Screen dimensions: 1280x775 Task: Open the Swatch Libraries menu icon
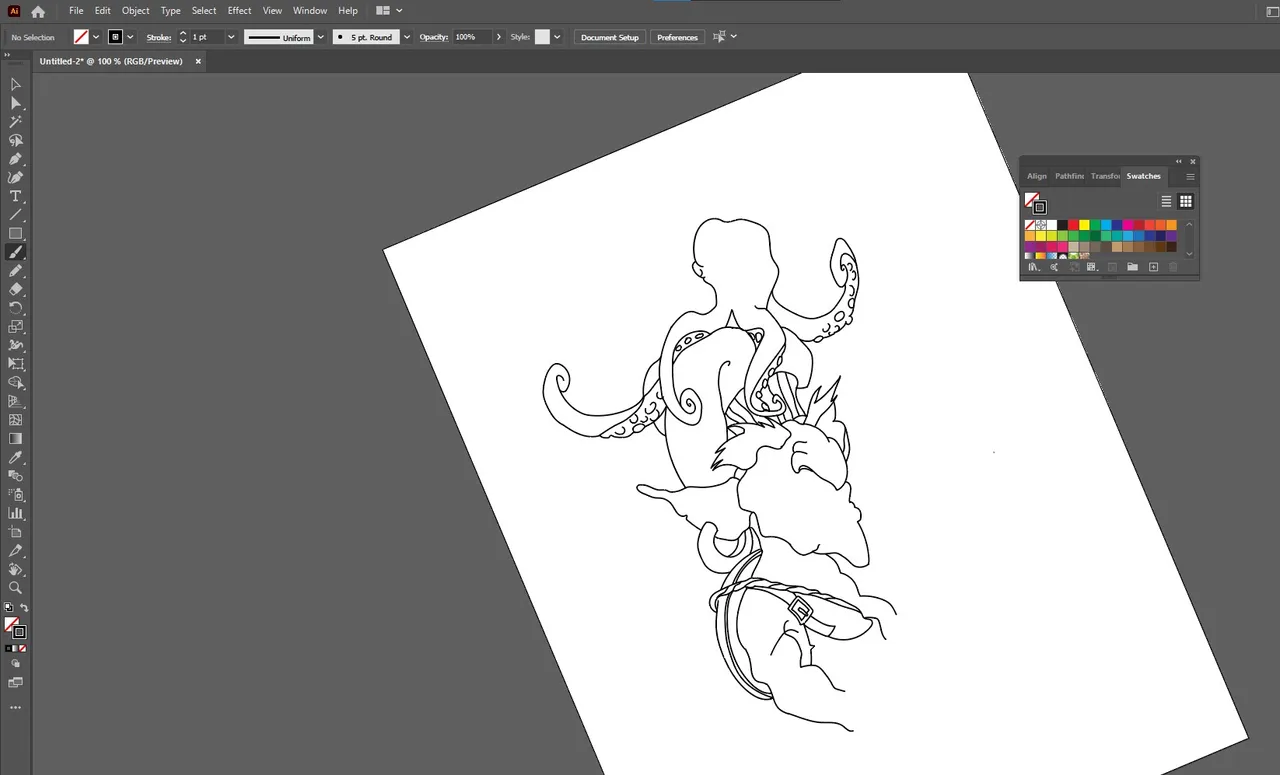[x=1034, y=267]
